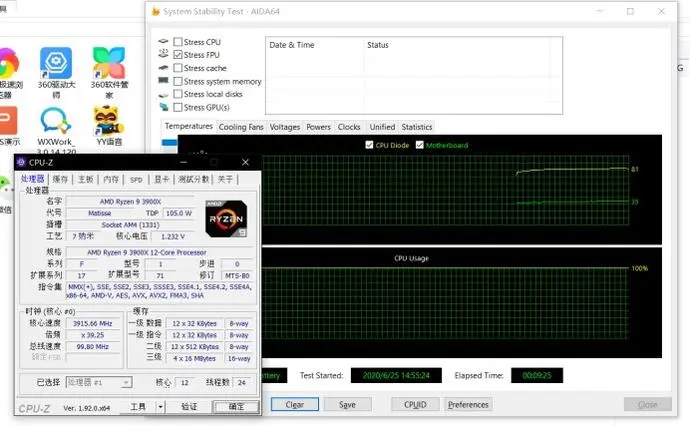Viewport: 690px width, 426px height.
Task: Switch to the 内存 tab in CPU-Z
Action: click(x=111, y=179)
